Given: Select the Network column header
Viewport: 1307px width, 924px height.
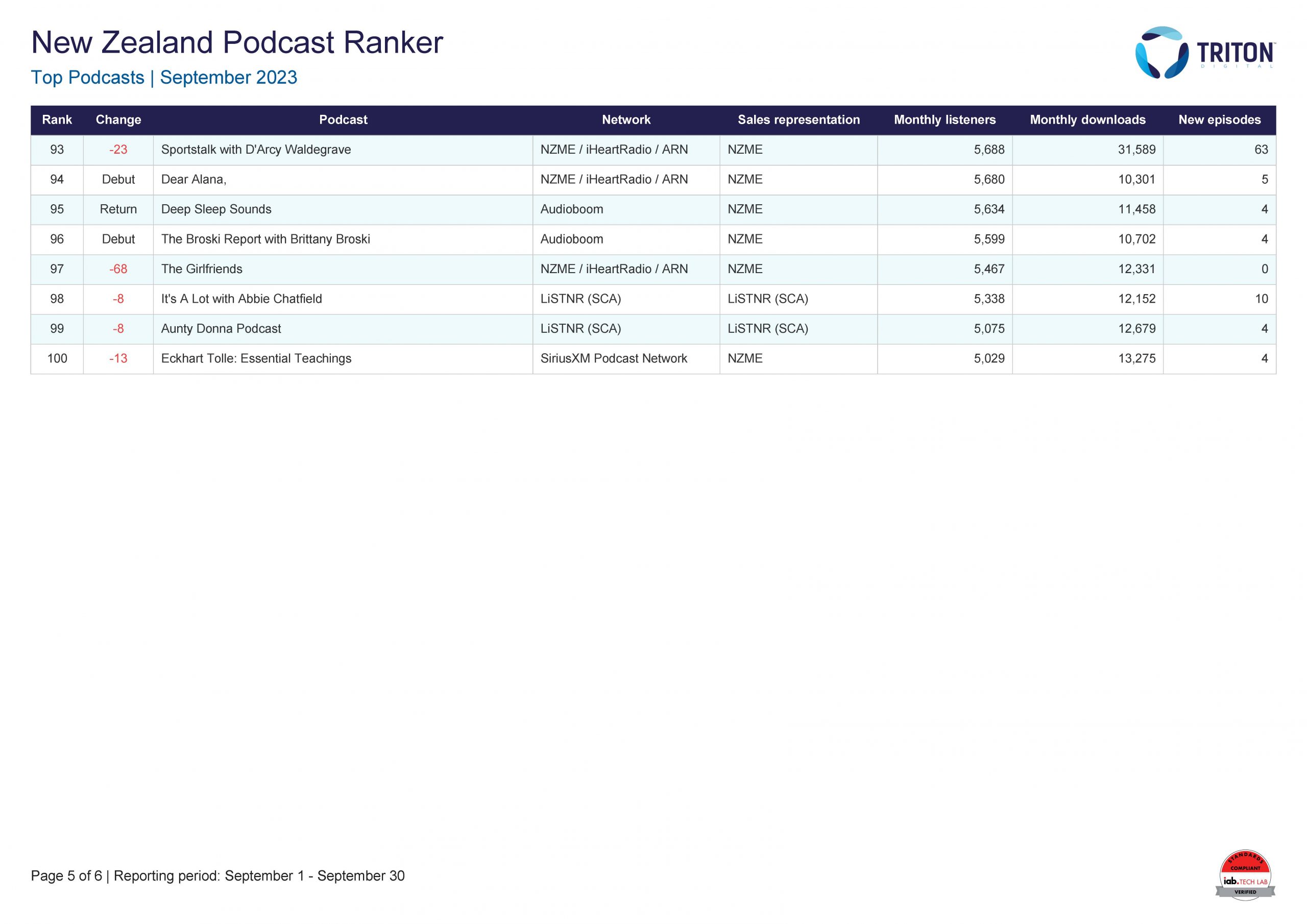Looking at the screenshot, I should tap(626, 119).
